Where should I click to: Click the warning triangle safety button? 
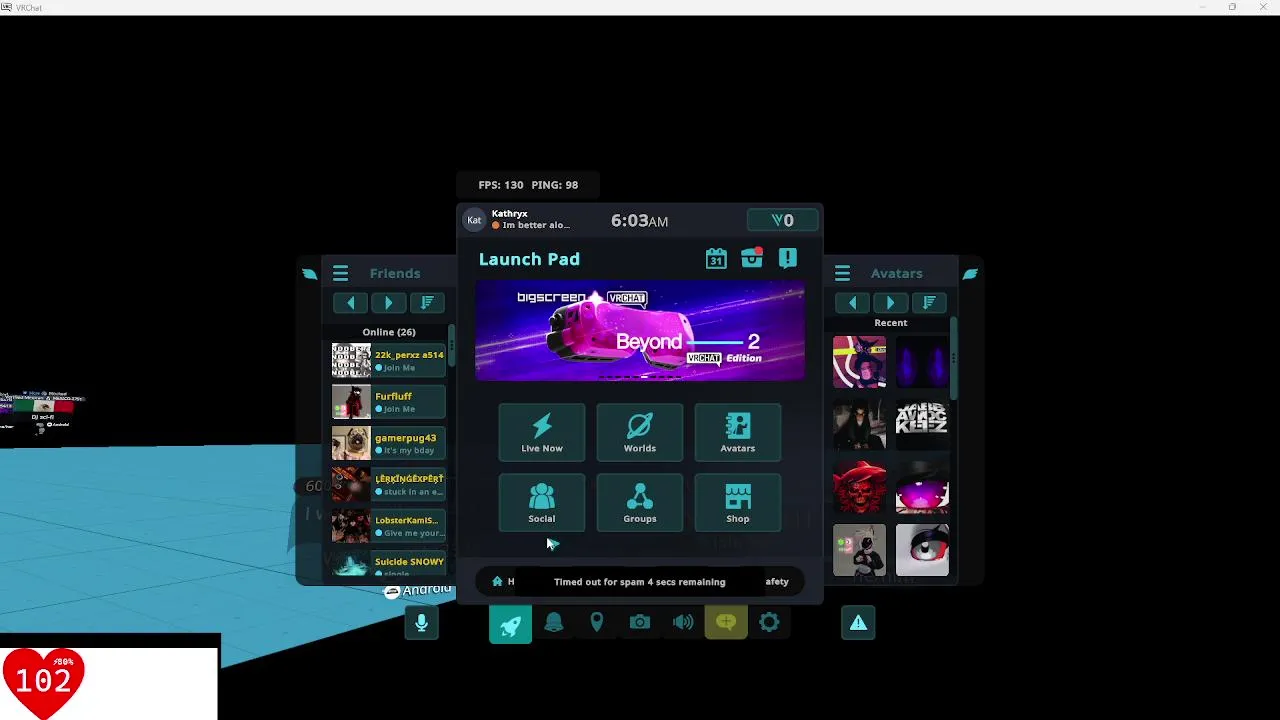[x=858, y=623]
